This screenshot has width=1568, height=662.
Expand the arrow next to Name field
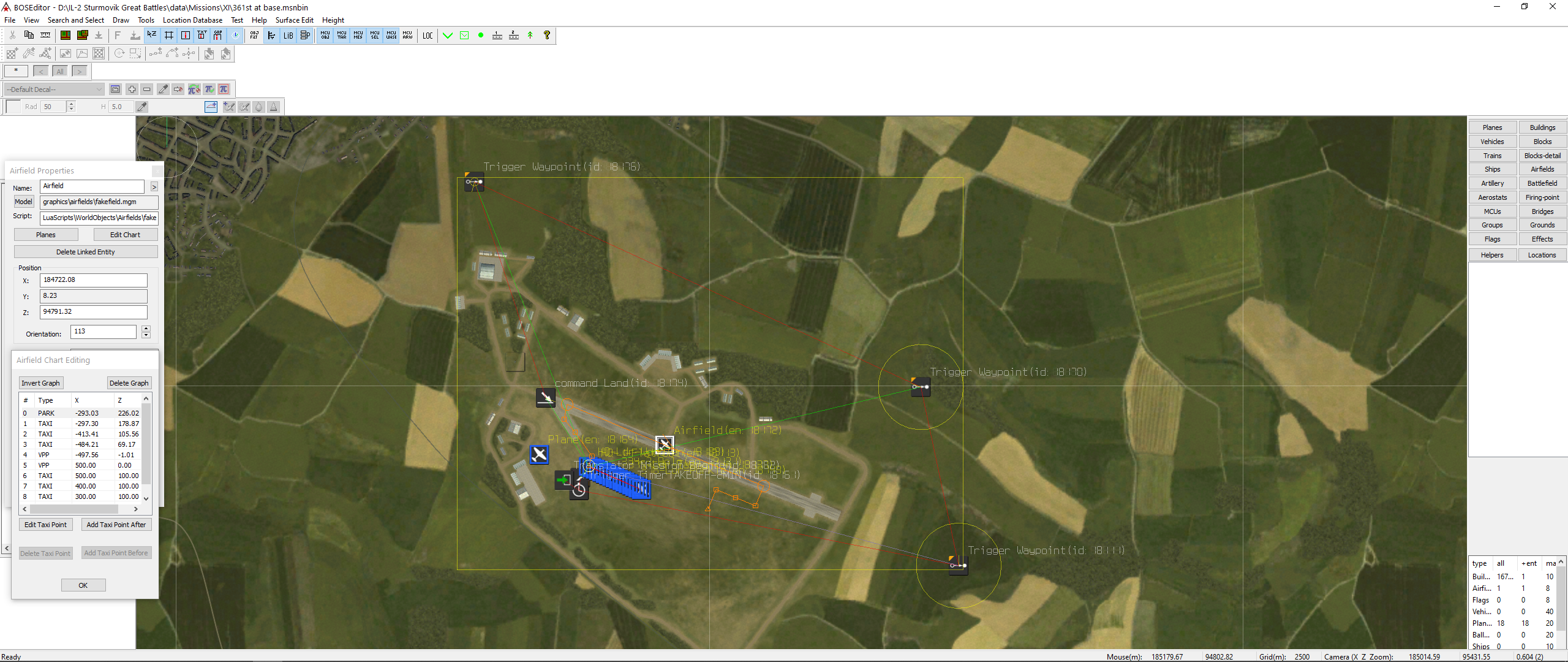pyautogui.click(x=154, y=187)
